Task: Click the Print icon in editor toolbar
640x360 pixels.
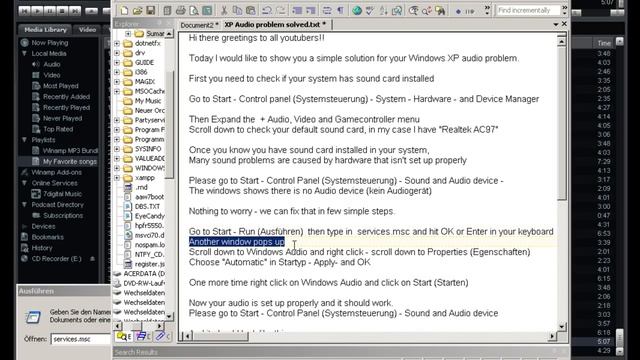Action: 180,11
